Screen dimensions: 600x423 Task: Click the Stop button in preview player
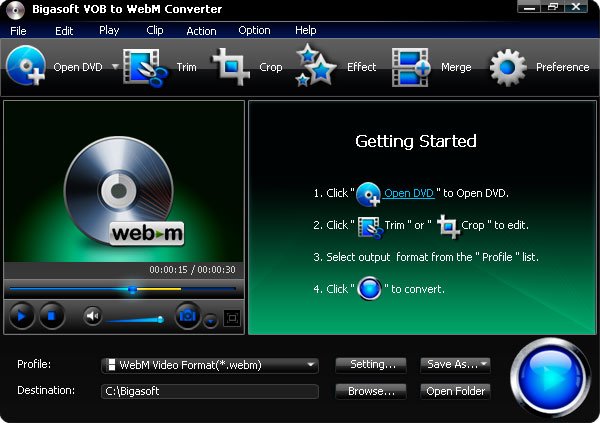pyautogui.click(x=52, y=316)
